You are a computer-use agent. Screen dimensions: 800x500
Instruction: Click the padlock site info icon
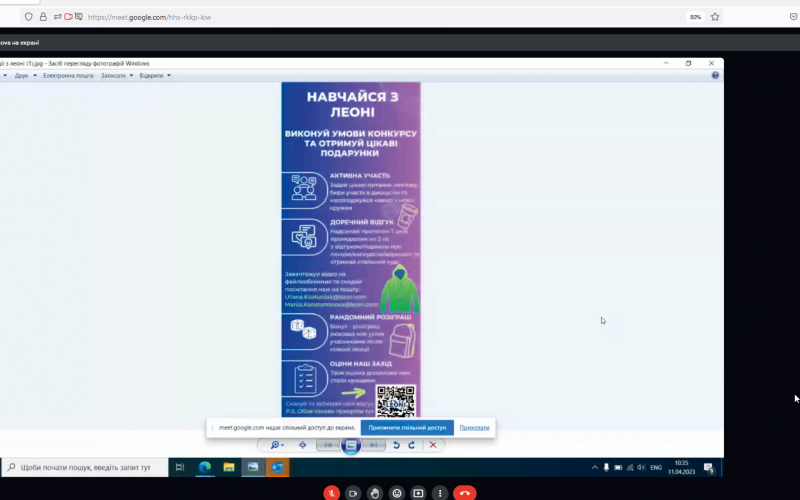(43, 17)
